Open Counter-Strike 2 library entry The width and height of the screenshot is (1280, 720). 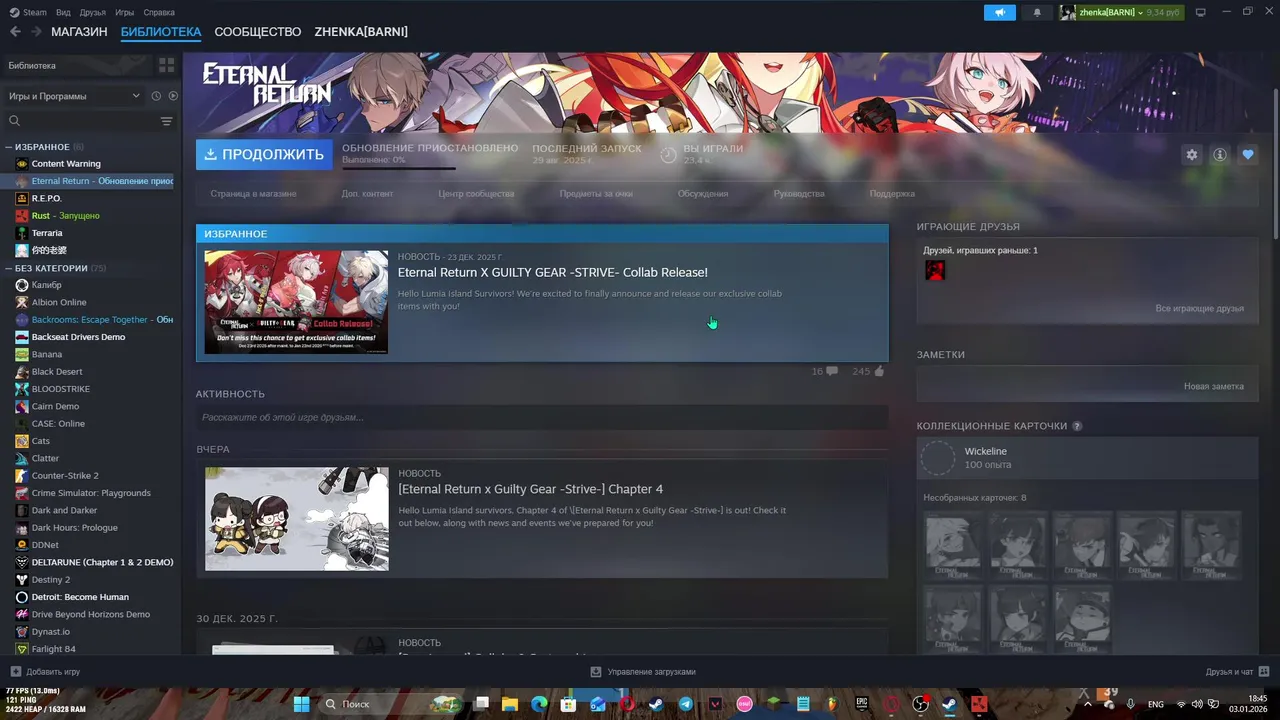(x=65, y=476)
